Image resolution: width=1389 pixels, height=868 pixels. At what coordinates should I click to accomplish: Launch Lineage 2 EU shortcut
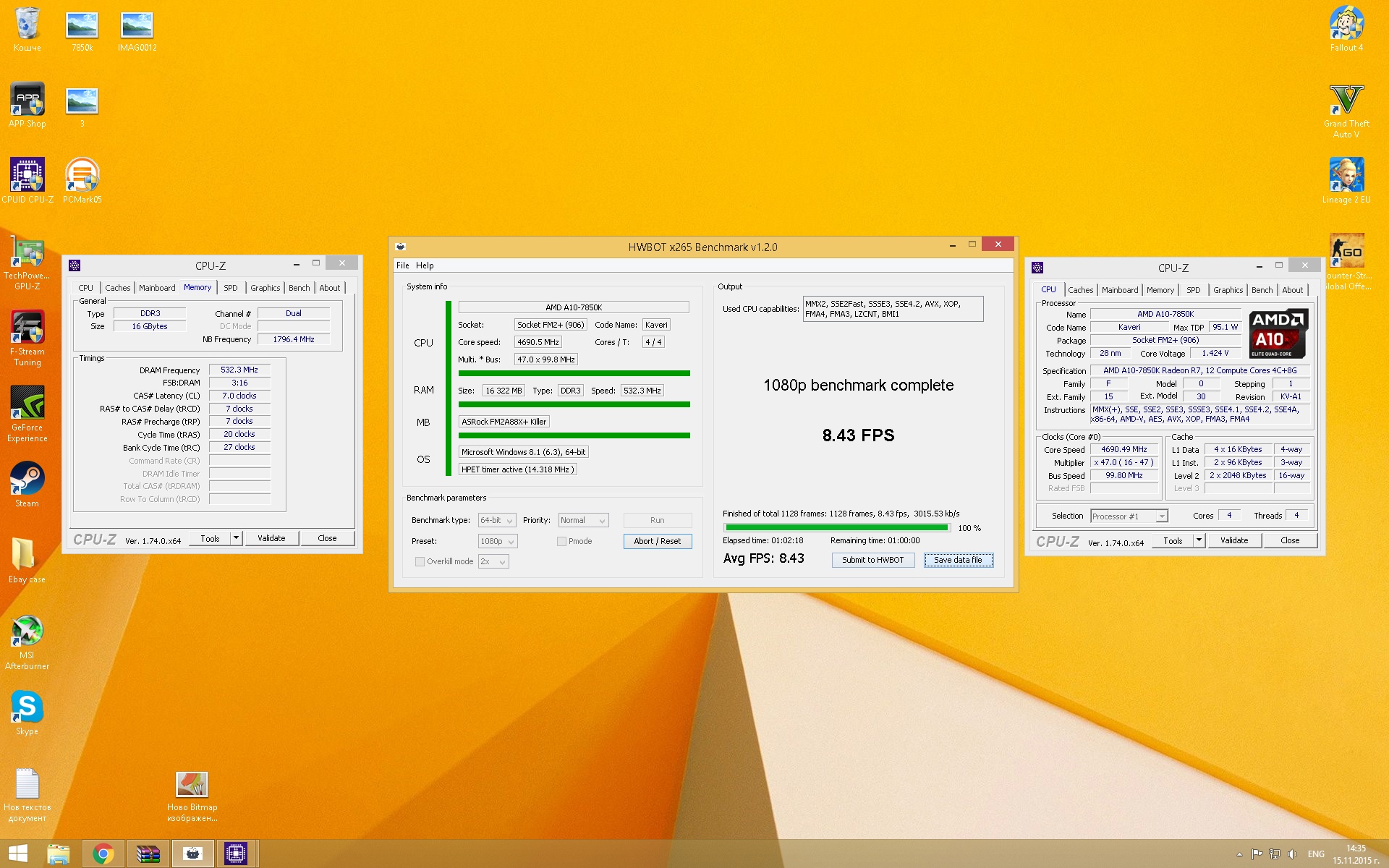pos(1346,181)
